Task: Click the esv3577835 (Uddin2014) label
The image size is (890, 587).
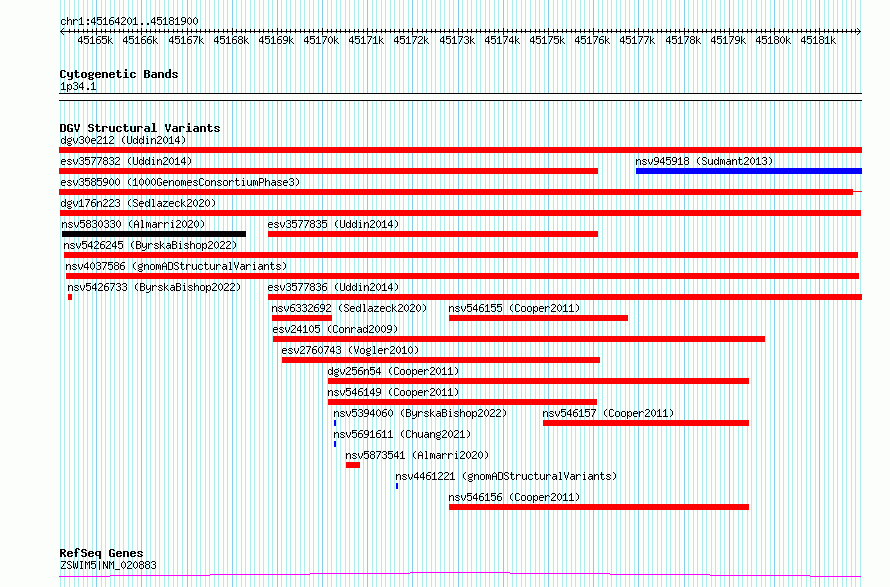Action: [333, 224]
